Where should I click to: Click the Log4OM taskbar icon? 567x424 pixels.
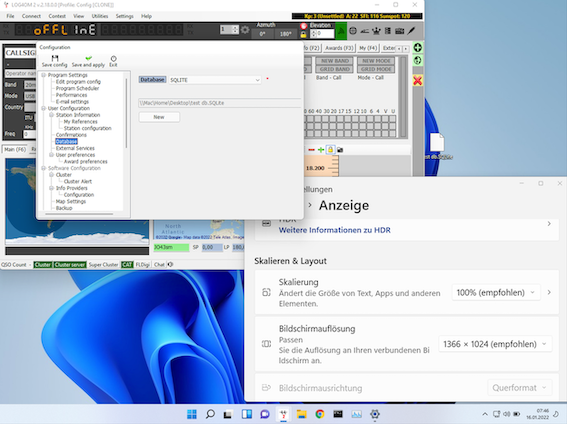284,414
